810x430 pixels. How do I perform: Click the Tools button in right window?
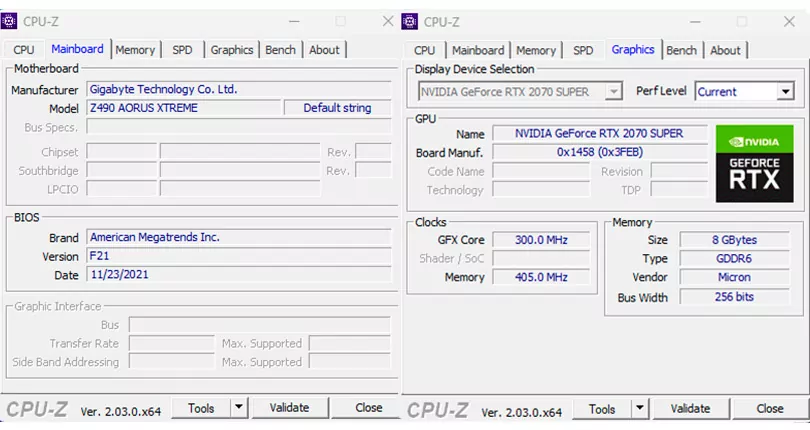[602, 408]
